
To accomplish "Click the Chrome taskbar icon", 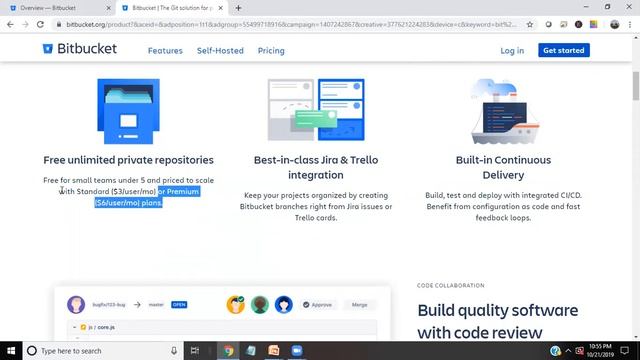I will [228, 351].
